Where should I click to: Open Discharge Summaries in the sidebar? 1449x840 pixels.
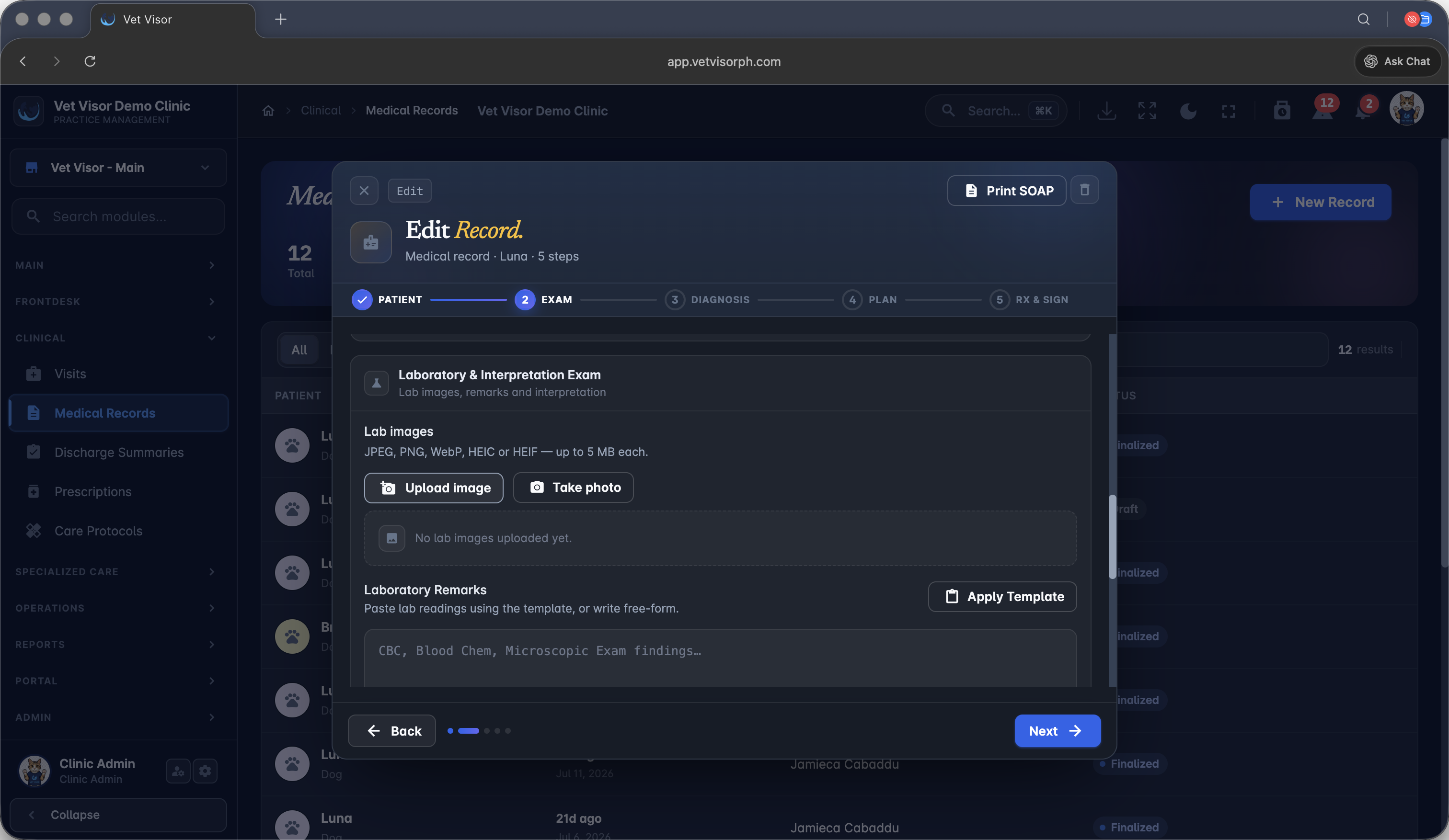click(118, 452)
